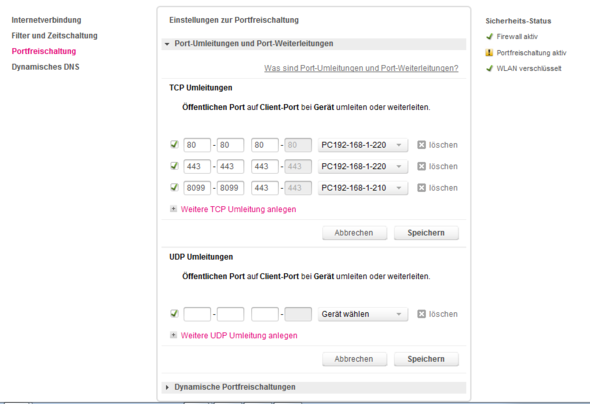590x404 pixels.
Task: Open the Internetverbindung menu item
Action: pyautogui.click(x=46, y=20)
